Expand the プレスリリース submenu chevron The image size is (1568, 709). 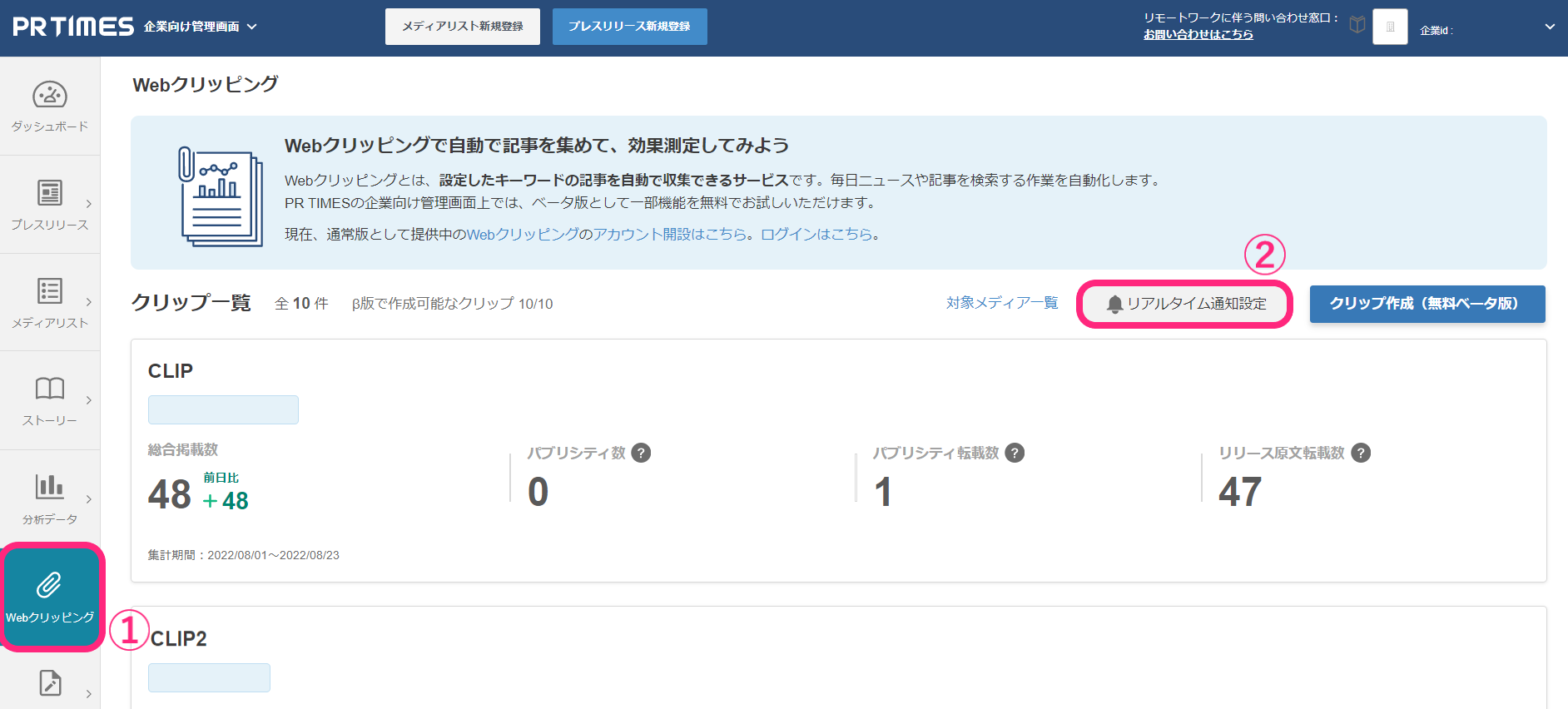click(89, 204)
